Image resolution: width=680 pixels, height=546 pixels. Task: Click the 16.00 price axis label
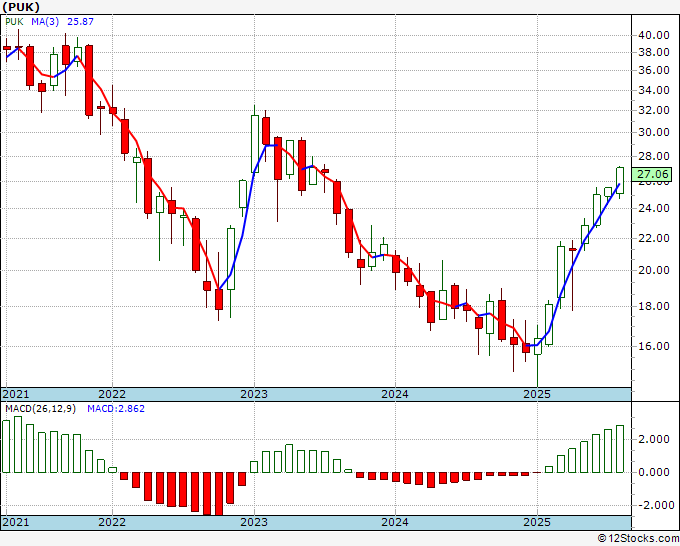[654, 346]
